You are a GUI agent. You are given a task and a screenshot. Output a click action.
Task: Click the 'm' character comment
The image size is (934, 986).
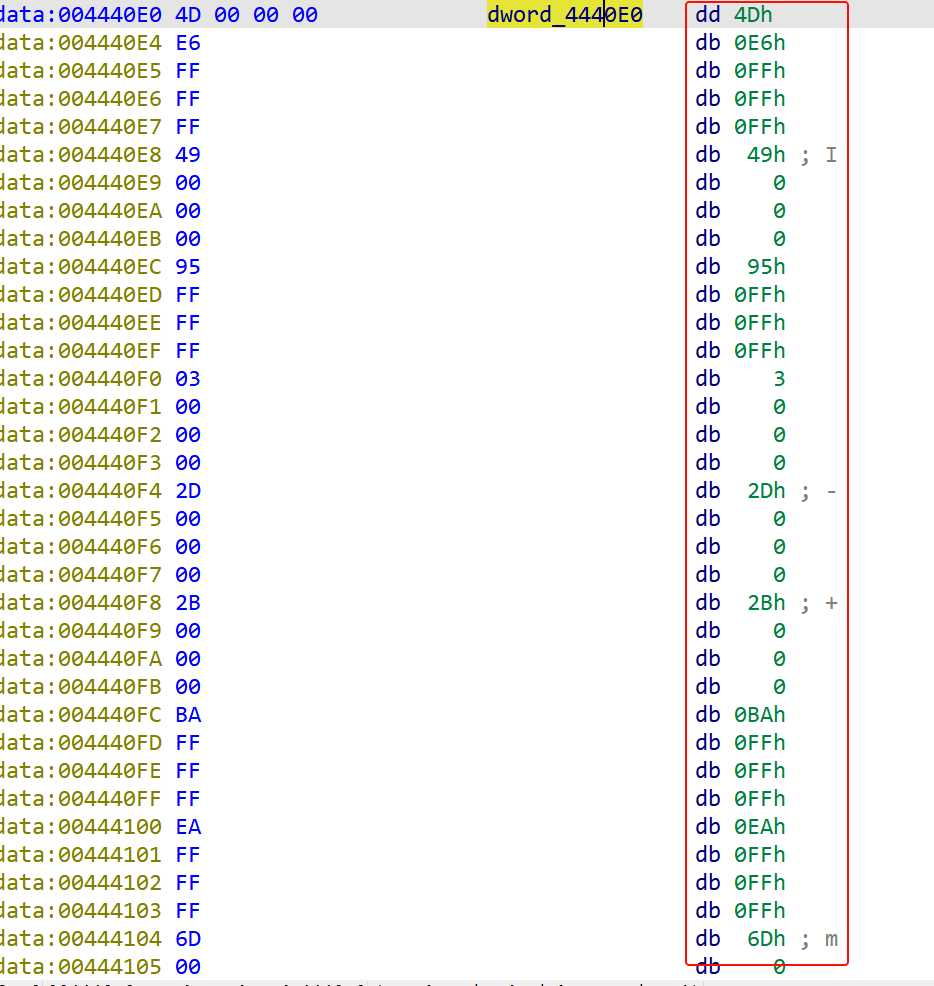click(x=831, y=939)
